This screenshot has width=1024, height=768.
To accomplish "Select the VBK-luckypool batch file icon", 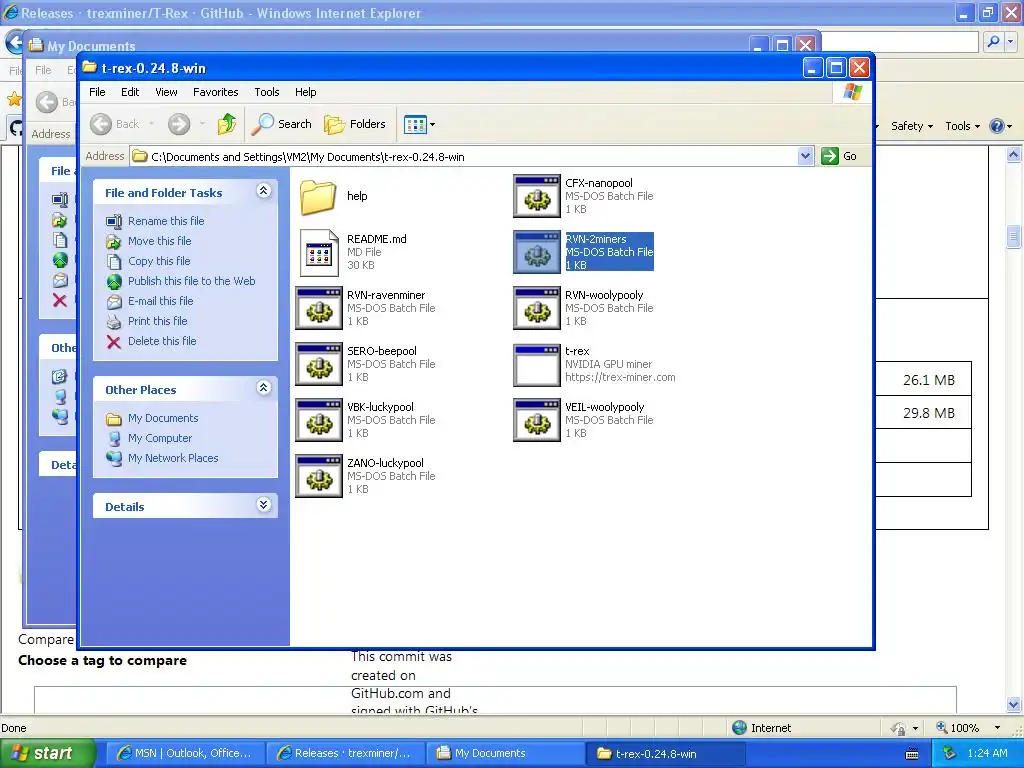I will pyautogui.click(x=319, y=421).
